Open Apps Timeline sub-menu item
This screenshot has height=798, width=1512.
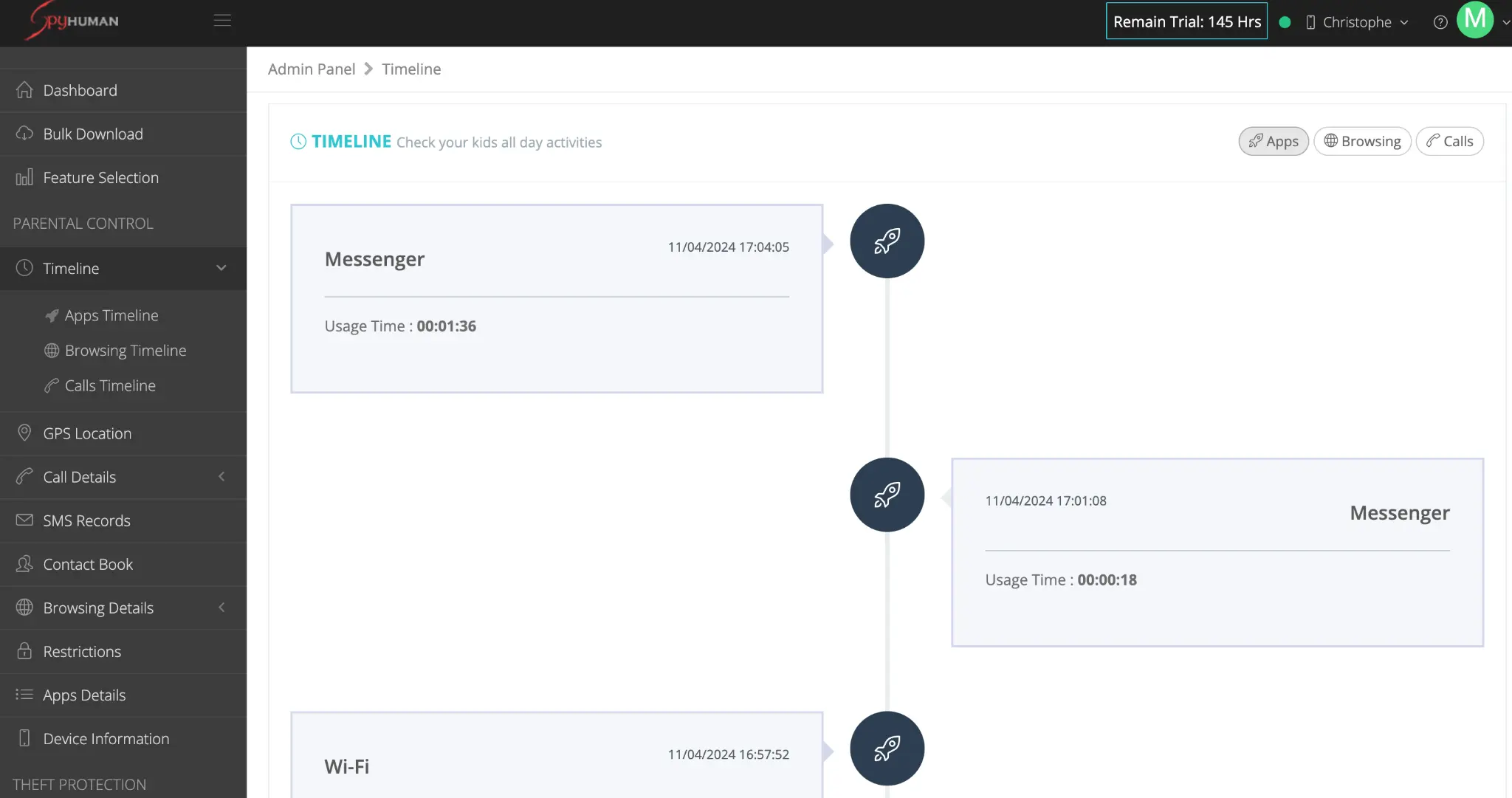111,315
